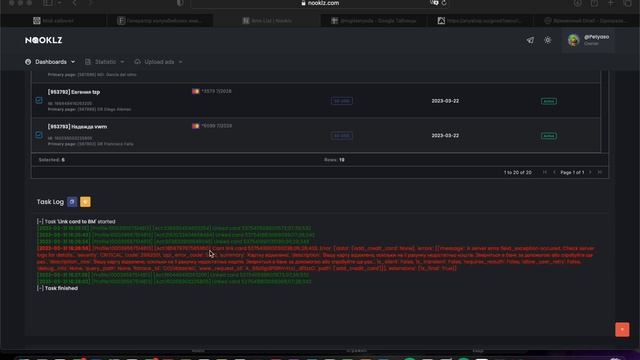Select the [953792] account name
This screenshot has height=360, width=640.
pos(74,92)
